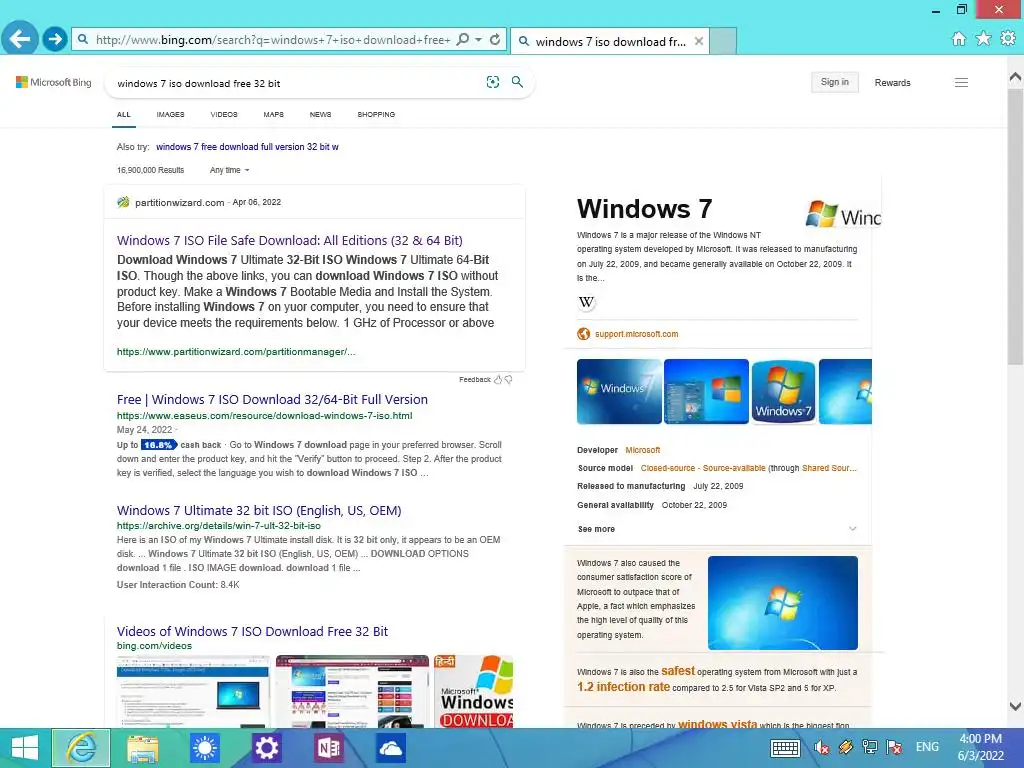Open 'Windows 7 ISO File Safe Download' result
Image resolution: width=1024 pixels, height=768 pixels.
[289, 240]
